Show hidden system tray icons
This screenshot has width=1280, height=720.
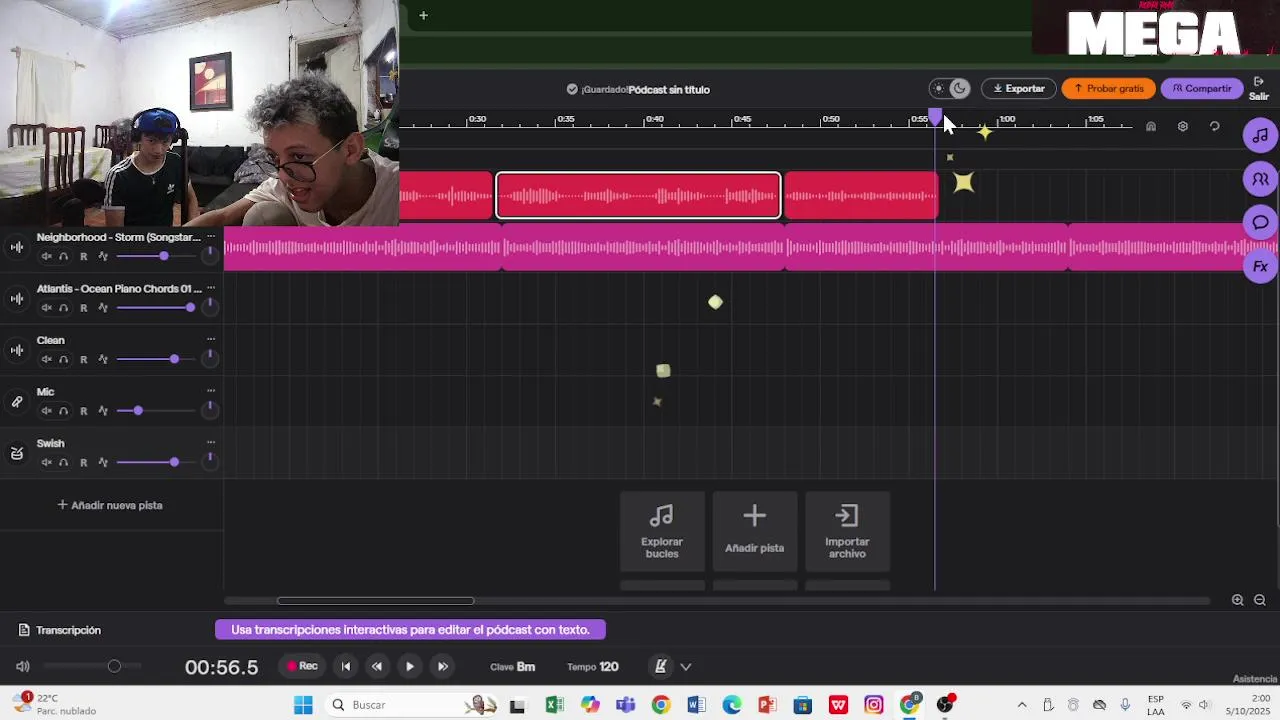click(x=1022, y=705)
